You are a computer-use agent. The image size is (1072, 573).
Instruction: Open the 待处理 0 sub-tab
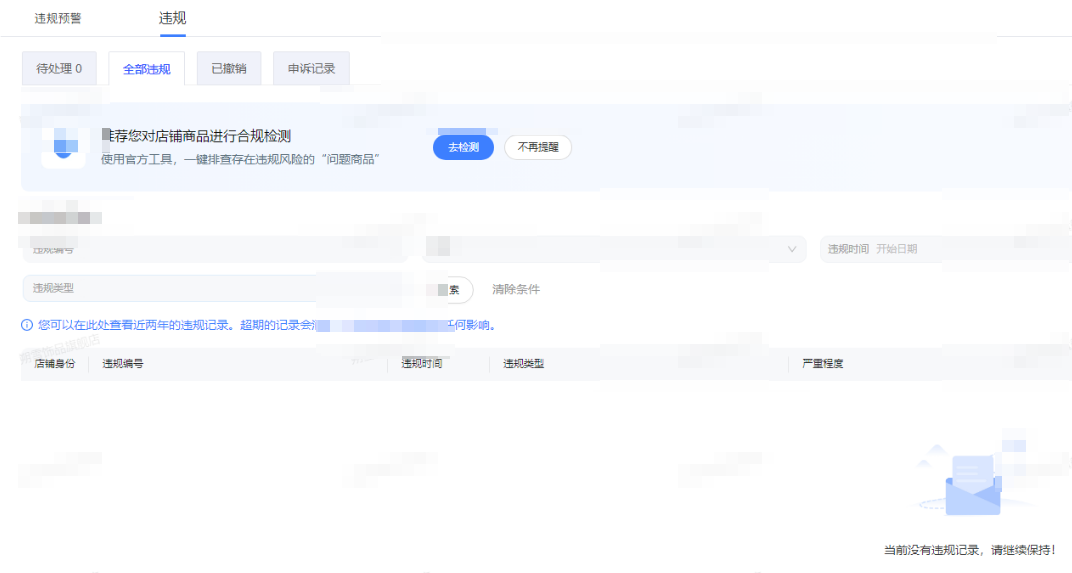click(59, 69)
